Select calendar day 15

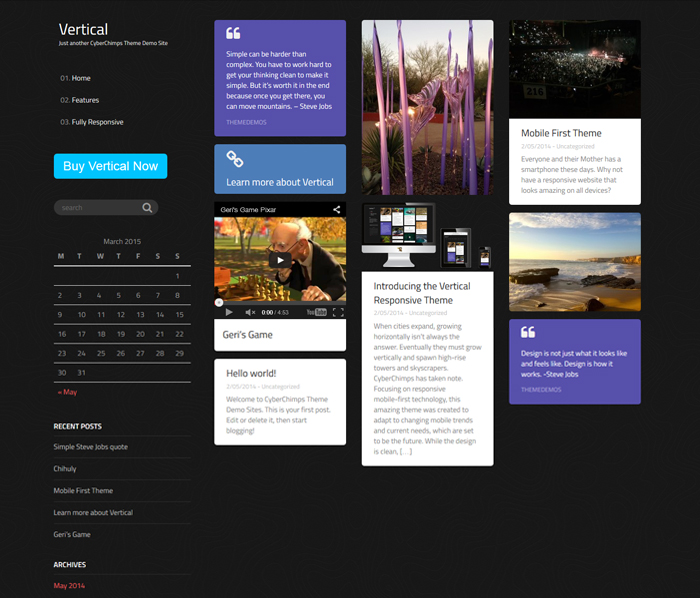pos(179,315)
